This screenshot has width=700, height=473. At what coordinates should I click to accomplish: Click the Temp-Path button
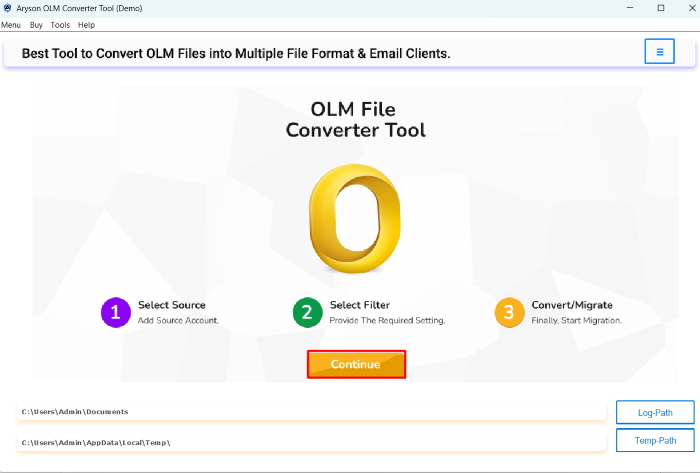pyautogui.click(x=655, y=440)
